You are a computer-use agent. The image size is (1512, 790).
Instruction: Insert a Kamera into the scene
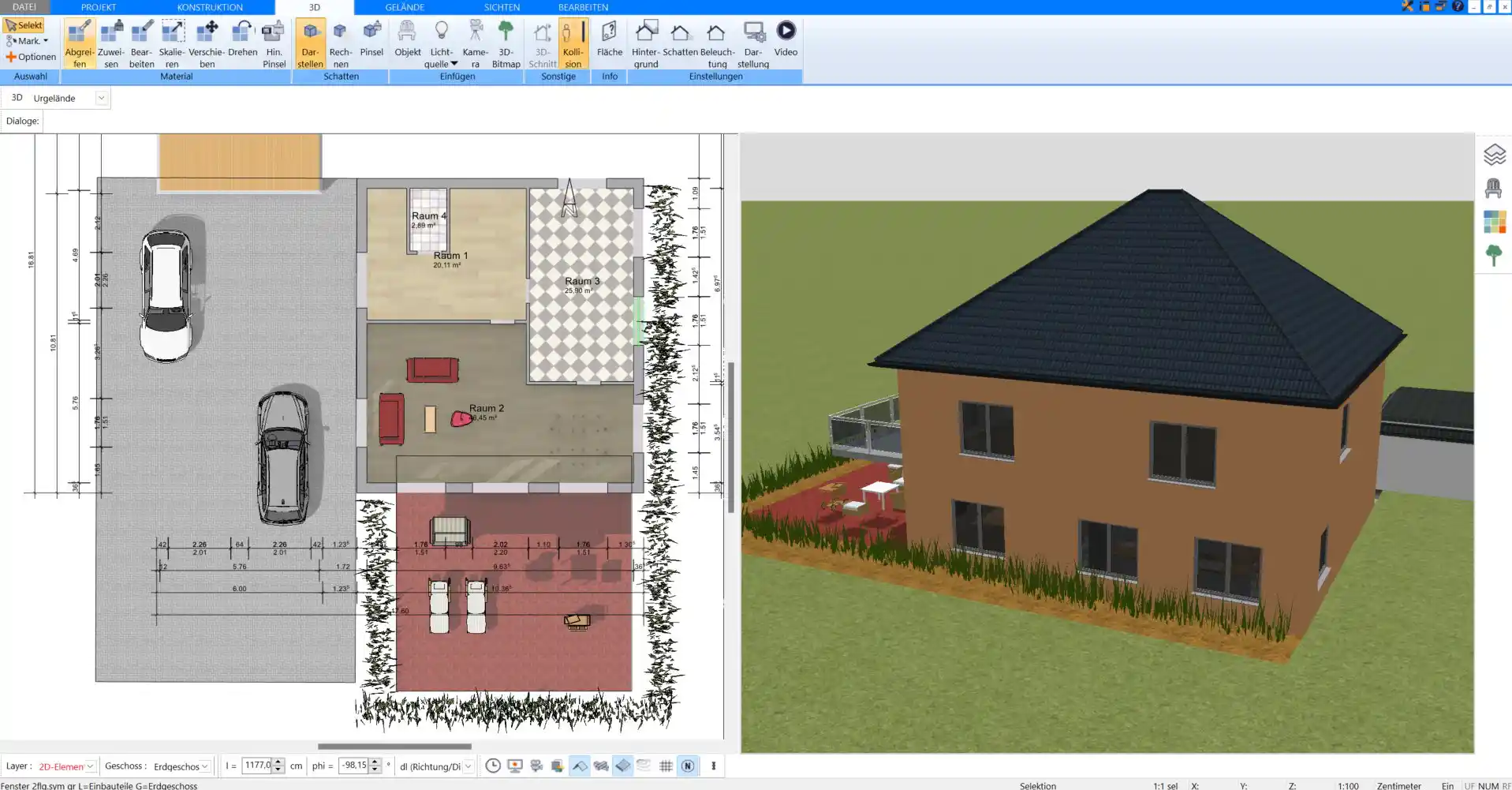[x=475, y=44]
